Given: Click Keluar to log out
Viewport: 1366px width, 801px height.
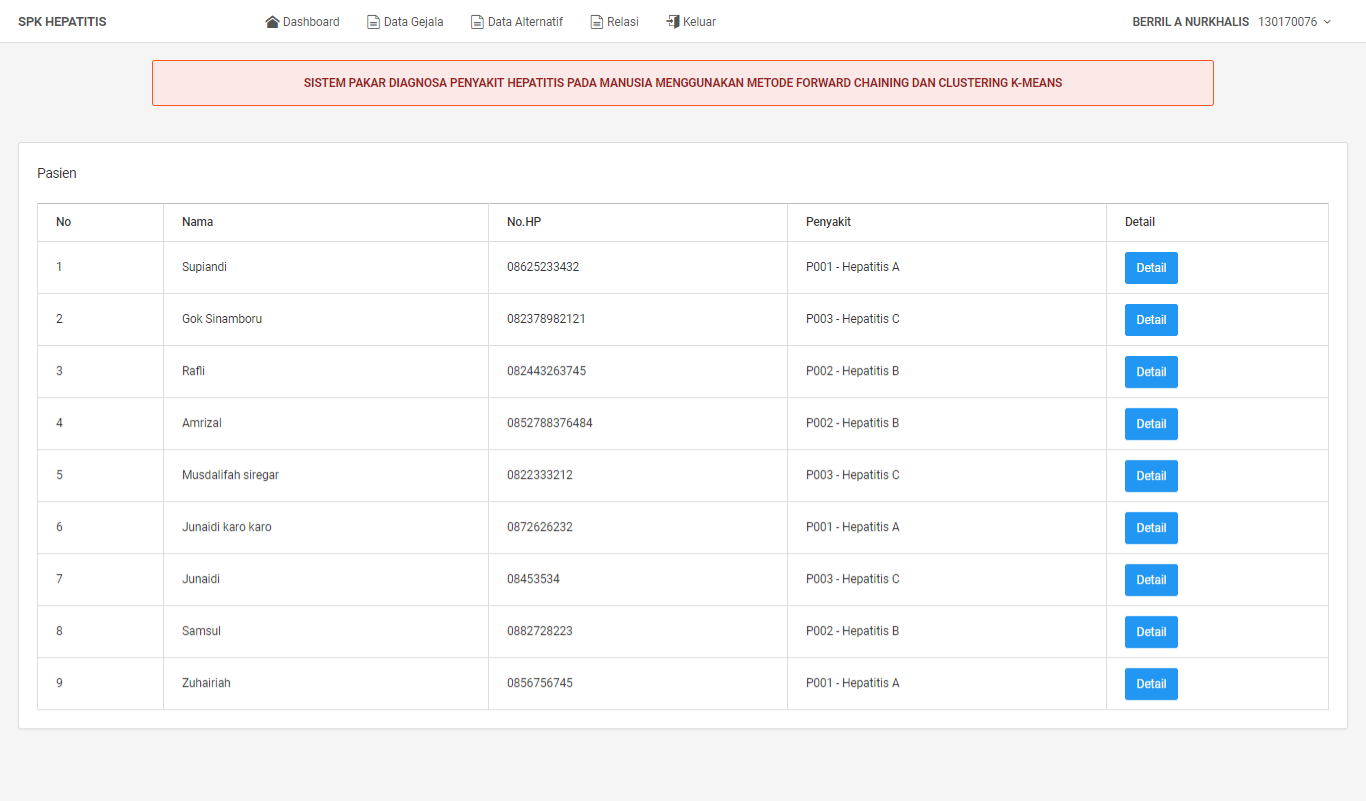Looking at the screenshot, I should [691, 22].
